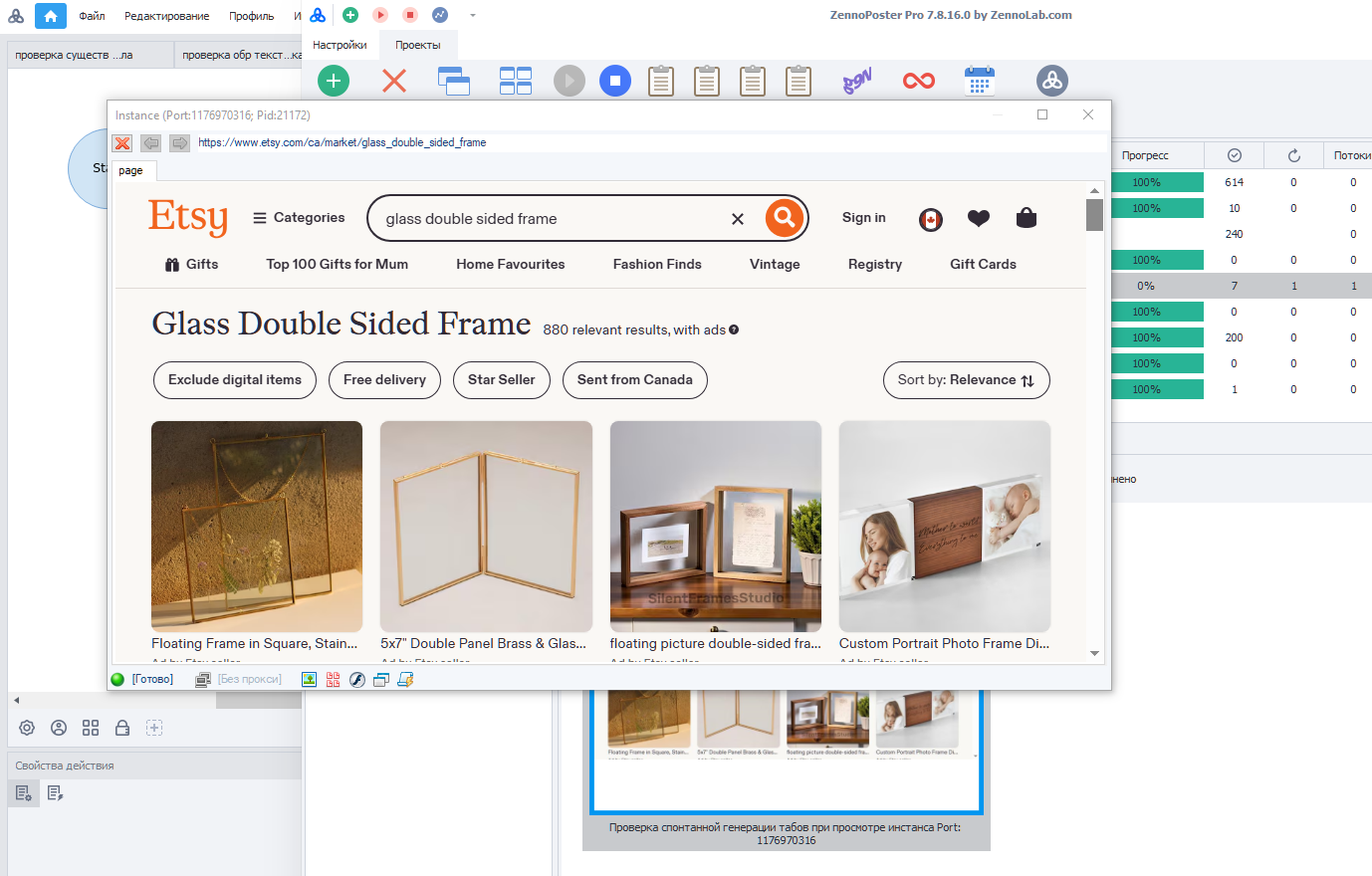Clear the Etsy search query with the X
Image resolution: width=1372 pixels, height=876 pixels.
coord(738,219)
